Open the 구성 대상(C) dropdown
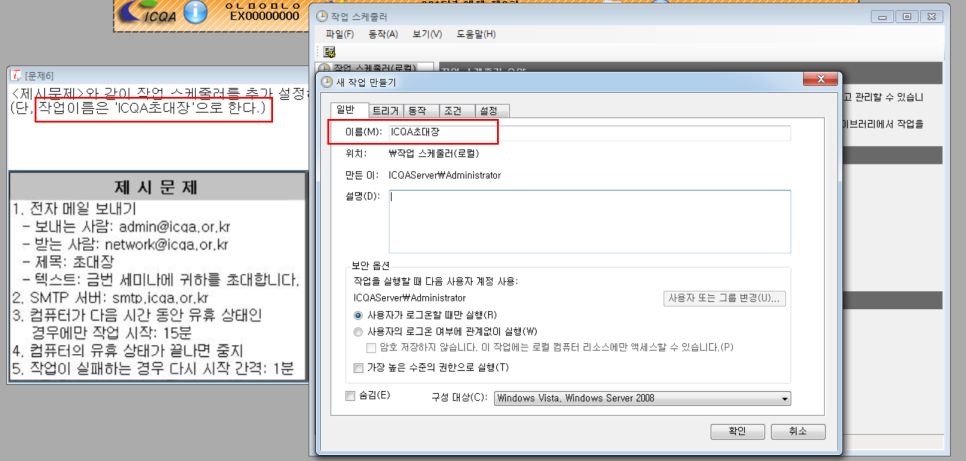Viewport: 966px width, 461px height. (x=643, y=399)
